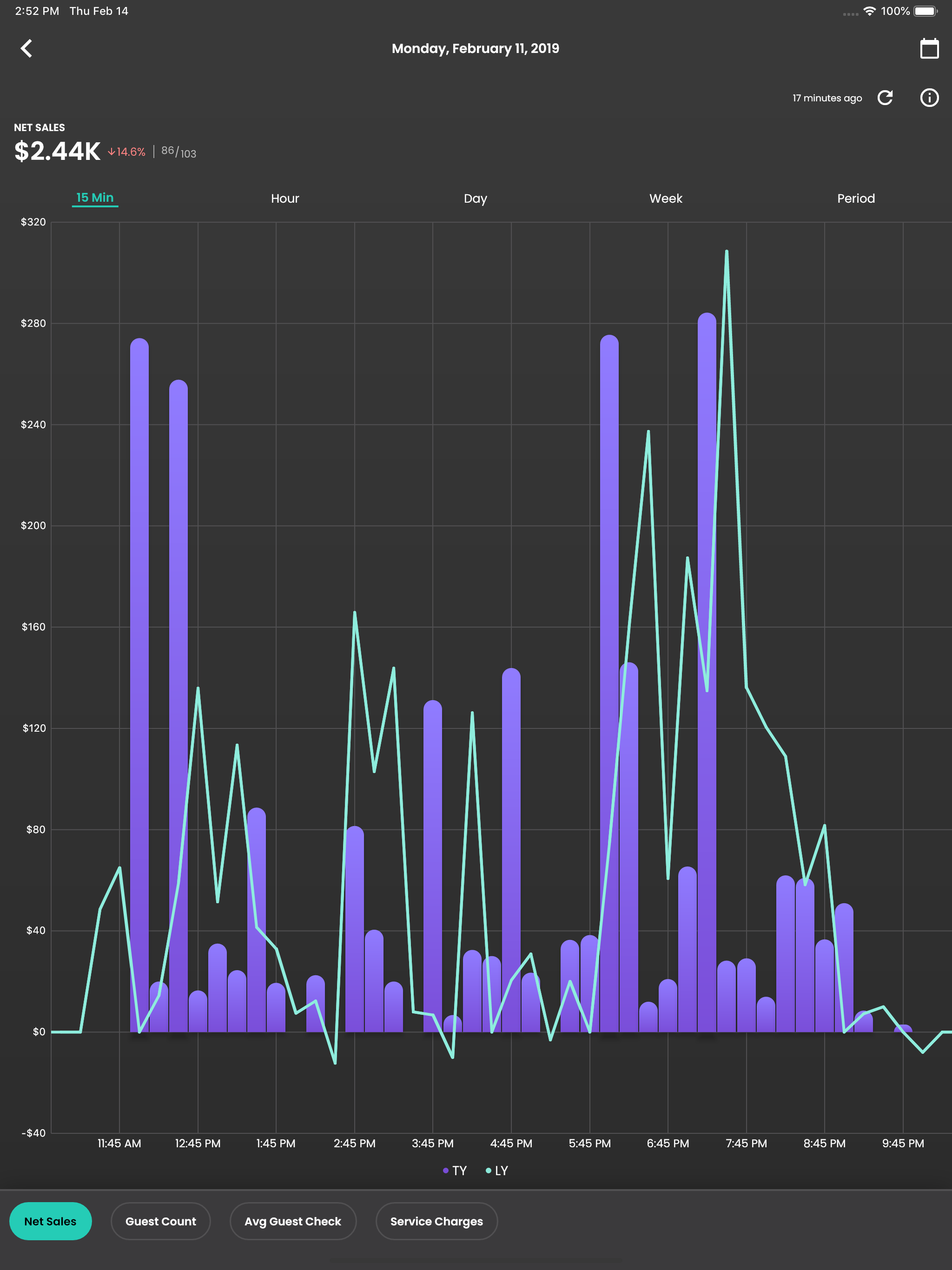The width and height of the screenshot is (952, 1270).
Task: Tap the 8:45 PM axis label
Action: [x=825, y=1143]
